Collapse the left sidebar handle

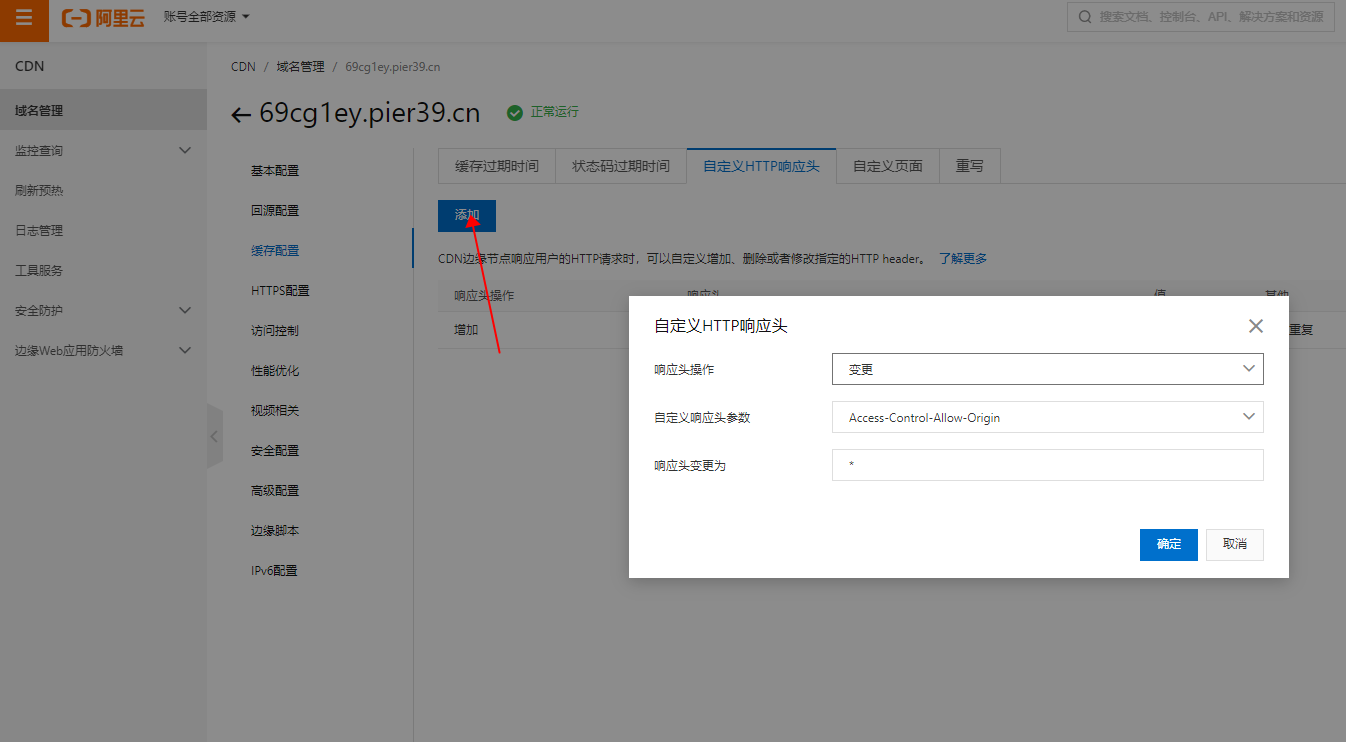[x=214, y=436]
